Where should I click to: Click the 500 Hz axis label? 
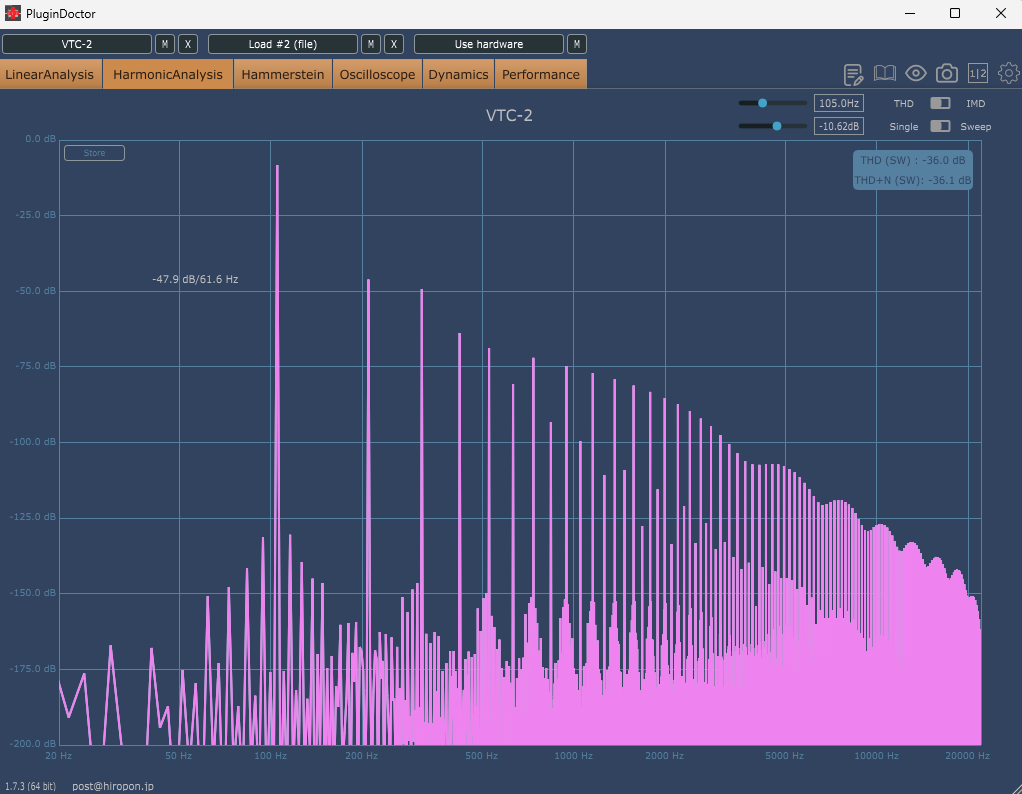482,756
